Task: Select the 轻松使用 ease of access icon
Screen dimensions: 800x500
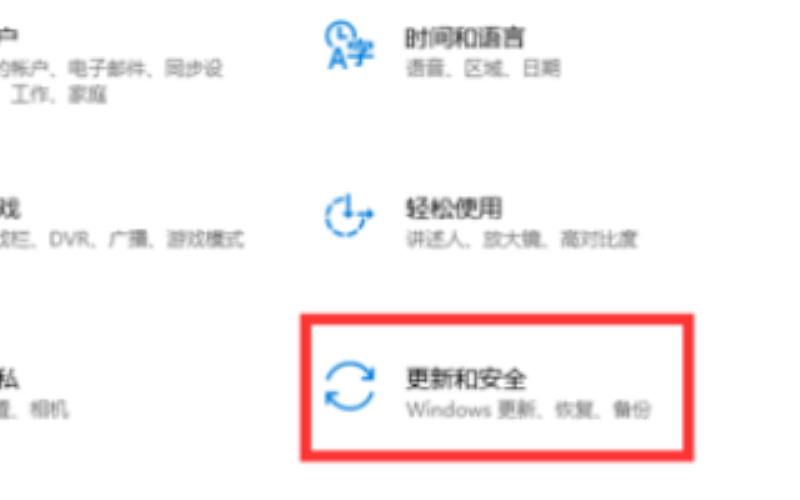Action: click(349, 215)
